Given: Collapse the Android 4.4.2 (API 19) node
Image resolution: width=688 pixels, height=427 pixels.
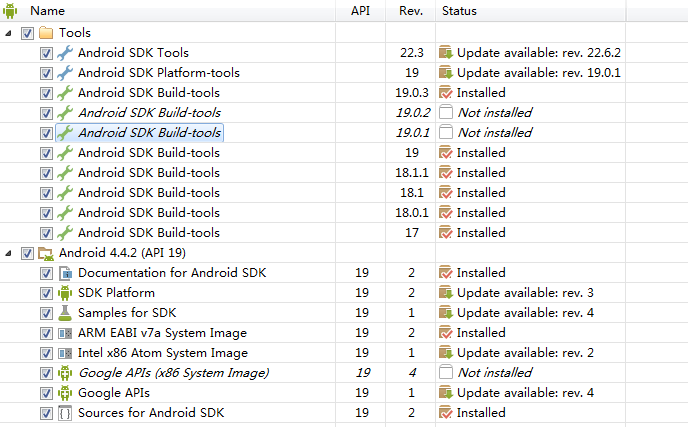Looking at the screenshot, I should (10, 253).
